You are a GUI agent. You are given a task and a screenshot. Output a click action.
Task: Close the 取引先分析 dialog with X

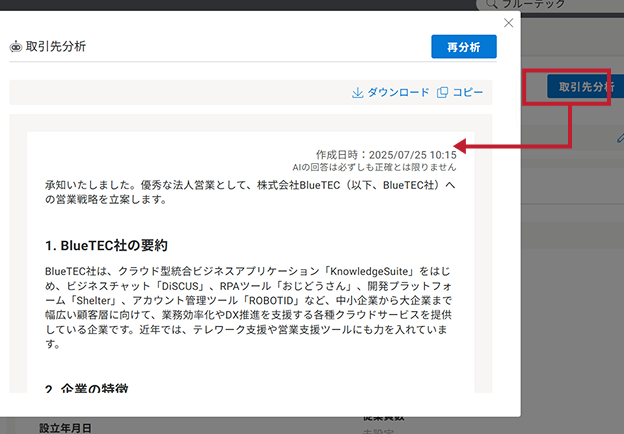[x=508, y=23]
